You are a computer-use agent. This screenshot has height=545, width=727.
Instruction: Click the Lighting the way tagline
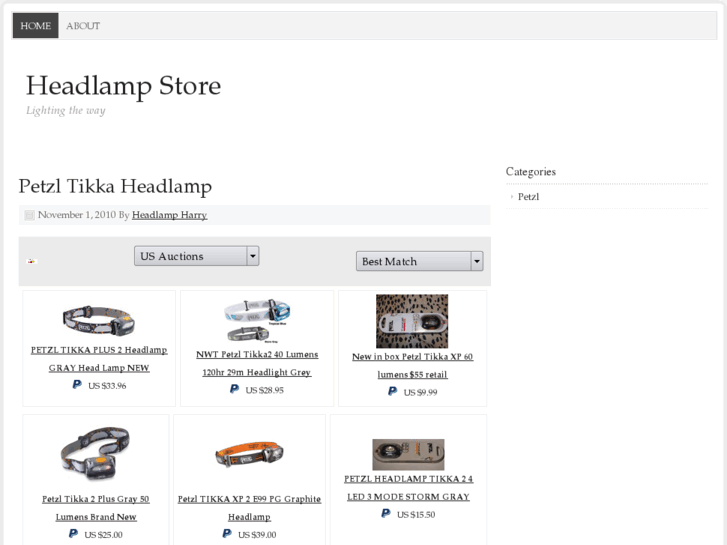click(66, 111)
